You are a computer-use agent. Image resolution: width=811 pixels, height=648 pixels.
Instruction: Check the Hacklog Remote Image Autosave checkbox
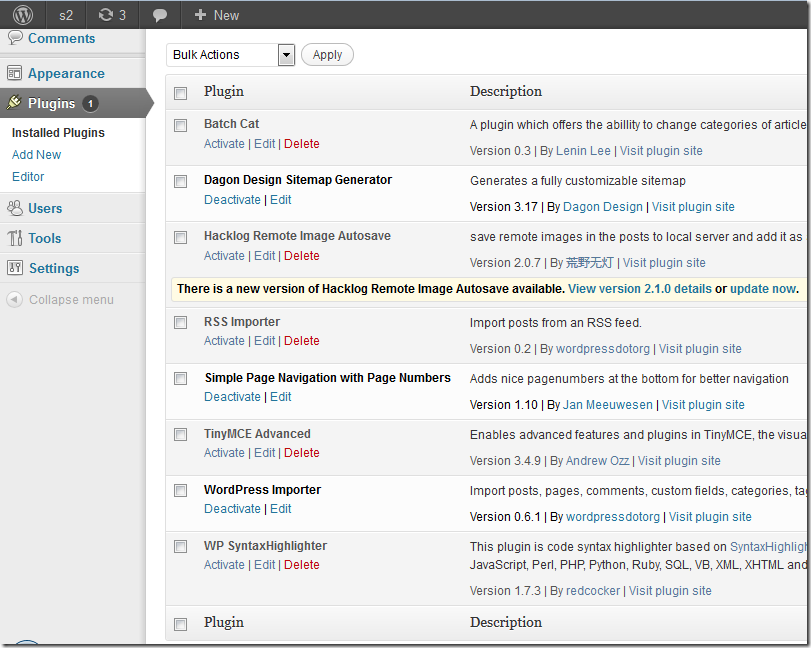click(x=181, y=237)
